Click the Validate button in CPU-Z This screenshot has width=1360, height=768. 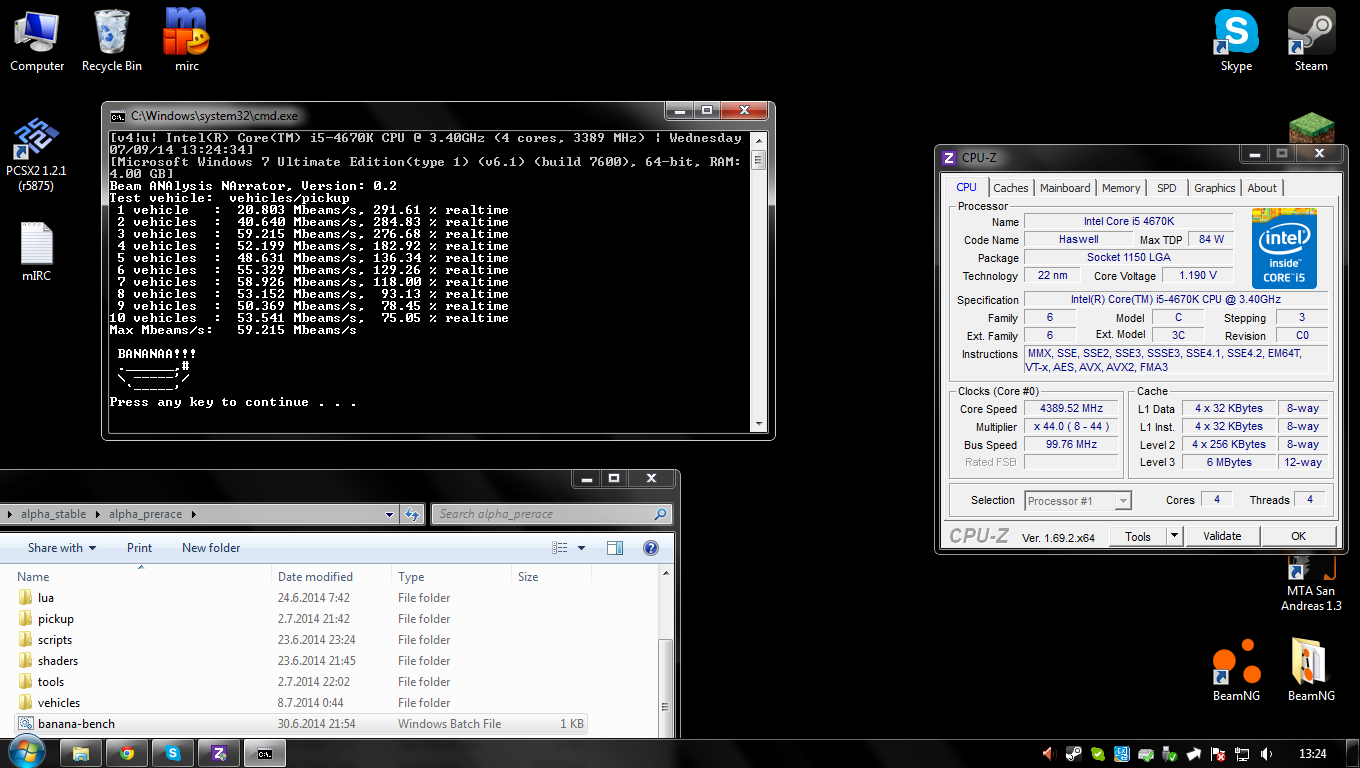coord(1222,536)
